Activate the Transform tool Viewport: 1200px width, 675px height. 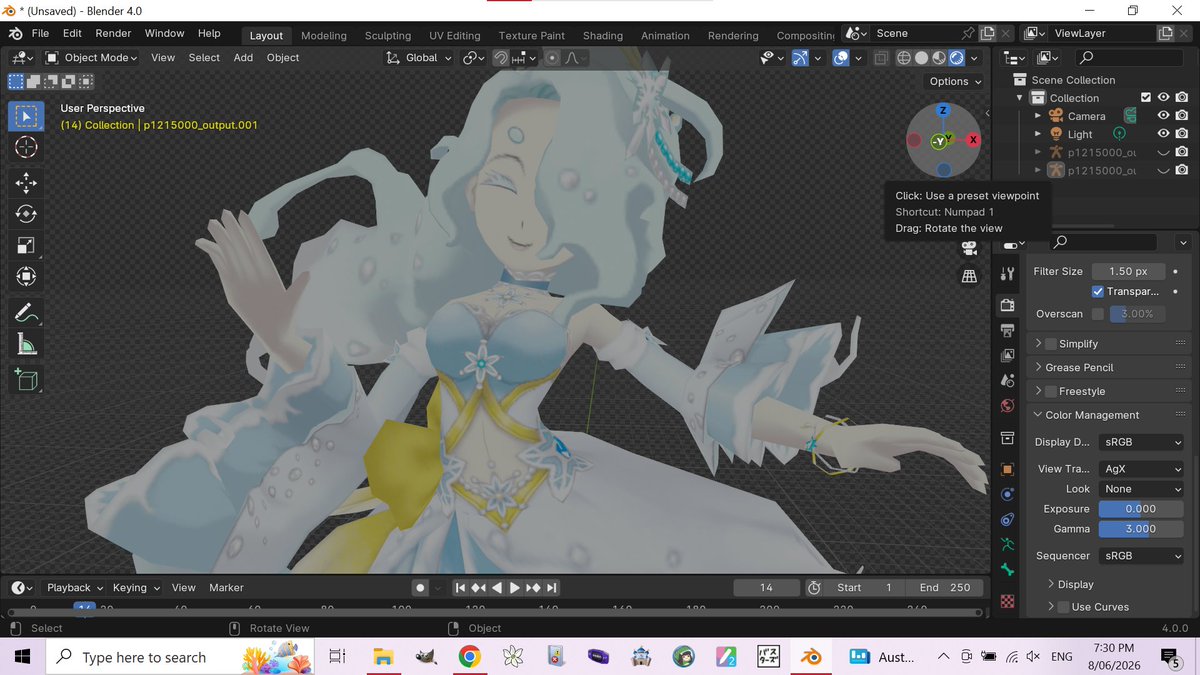(x=26, y=277)
